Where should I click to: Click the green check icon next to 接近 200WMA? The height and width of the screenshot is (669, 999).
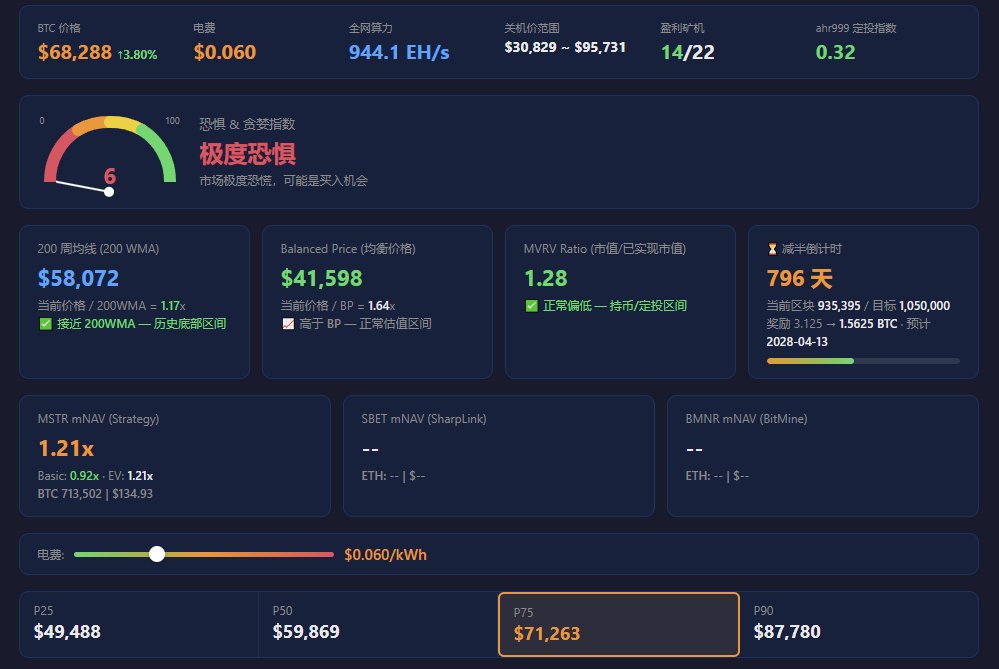pos(45,324)
